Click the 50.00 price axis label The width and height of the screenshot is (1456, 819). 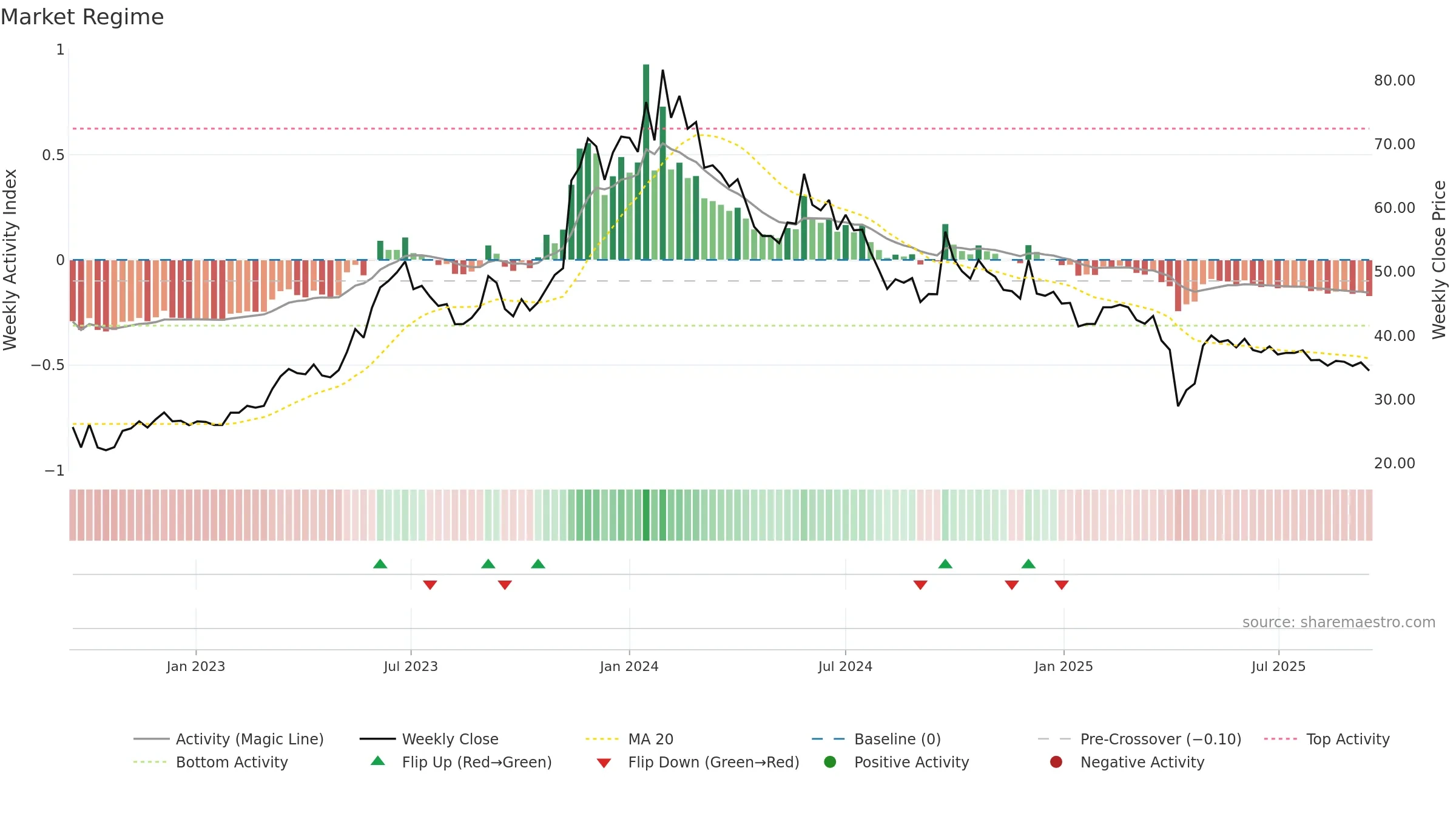(1395, 271)
